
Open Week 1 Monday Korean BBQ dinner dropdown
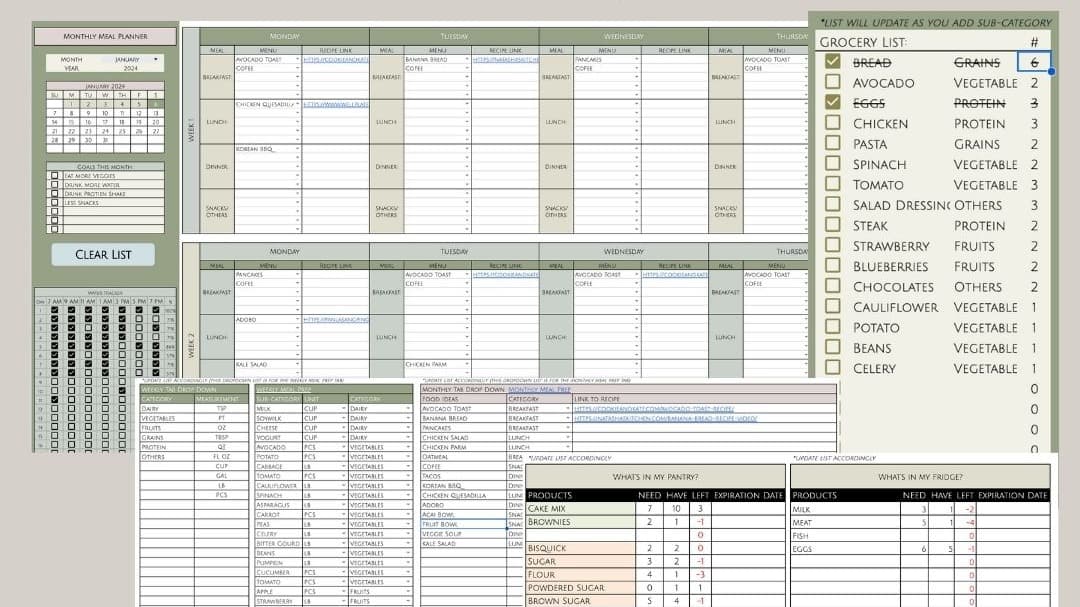coord(298,149)
